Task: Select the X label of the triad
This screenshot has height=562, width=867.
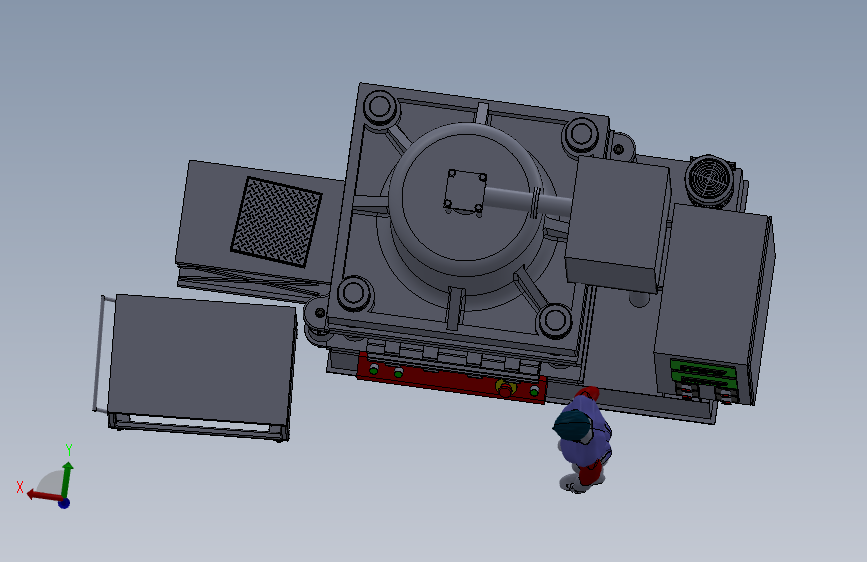Action: 20,487
